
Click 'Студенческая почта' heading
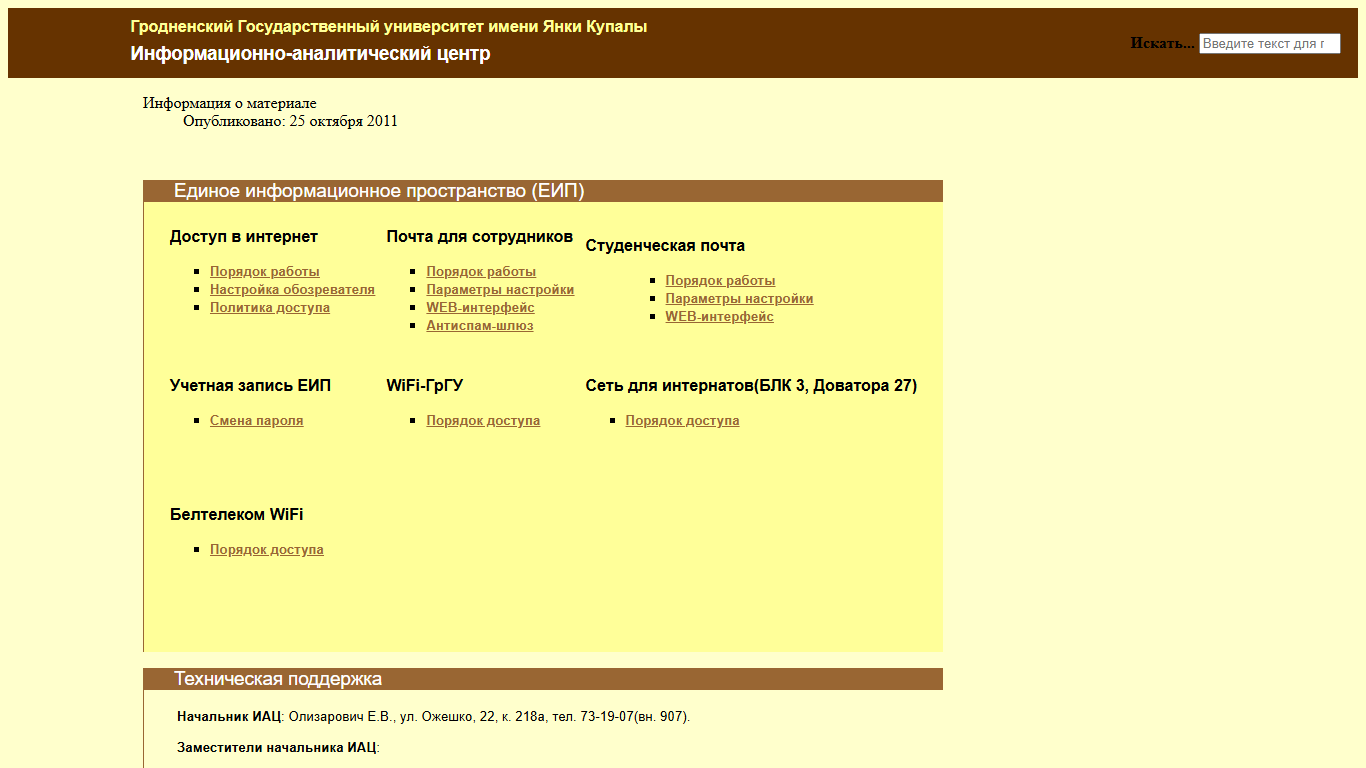(x=665, y=246)
